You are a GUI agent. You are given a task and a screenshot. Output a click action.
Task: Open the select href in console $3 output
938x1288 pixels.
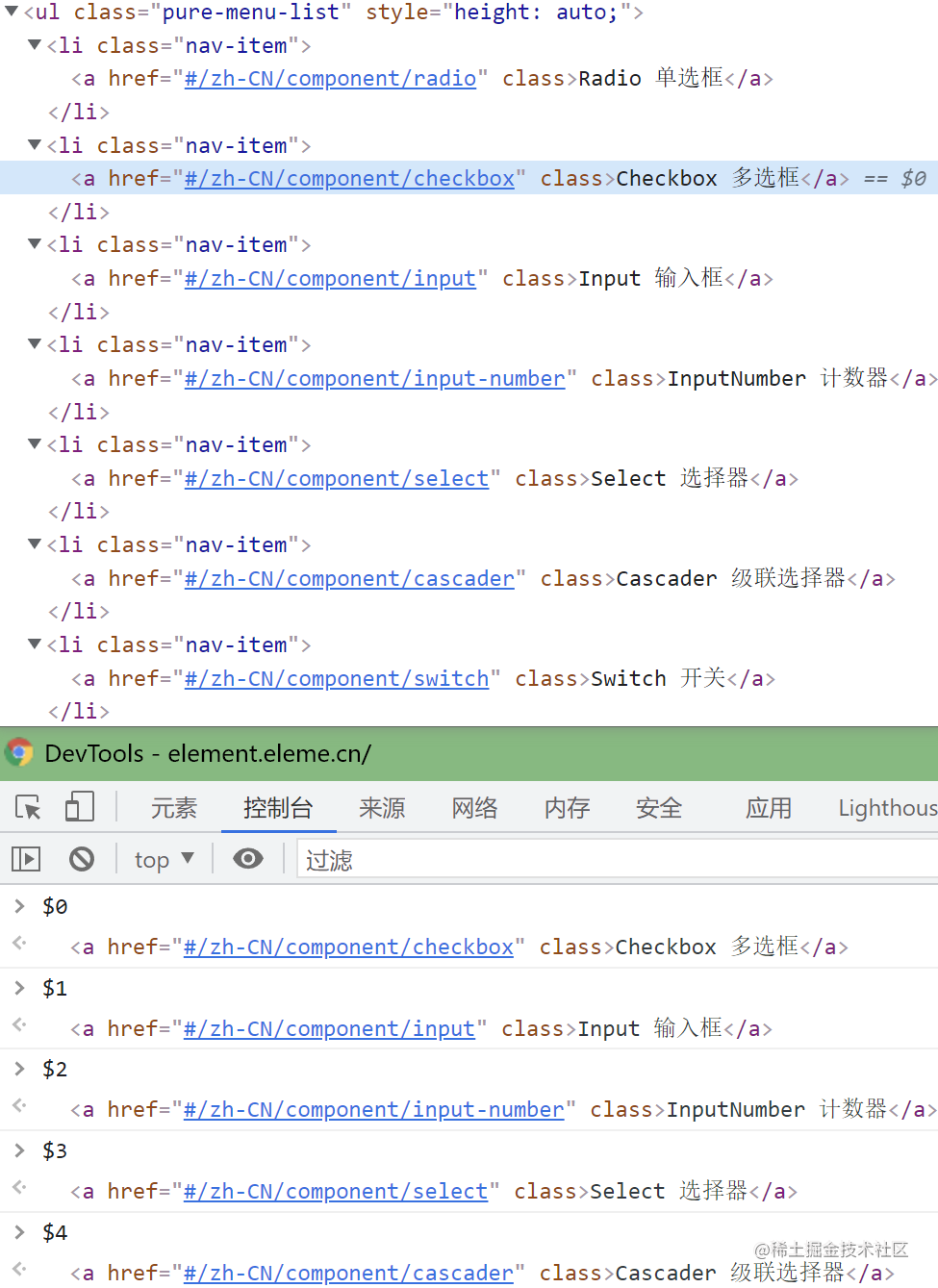pos(336,1192)
